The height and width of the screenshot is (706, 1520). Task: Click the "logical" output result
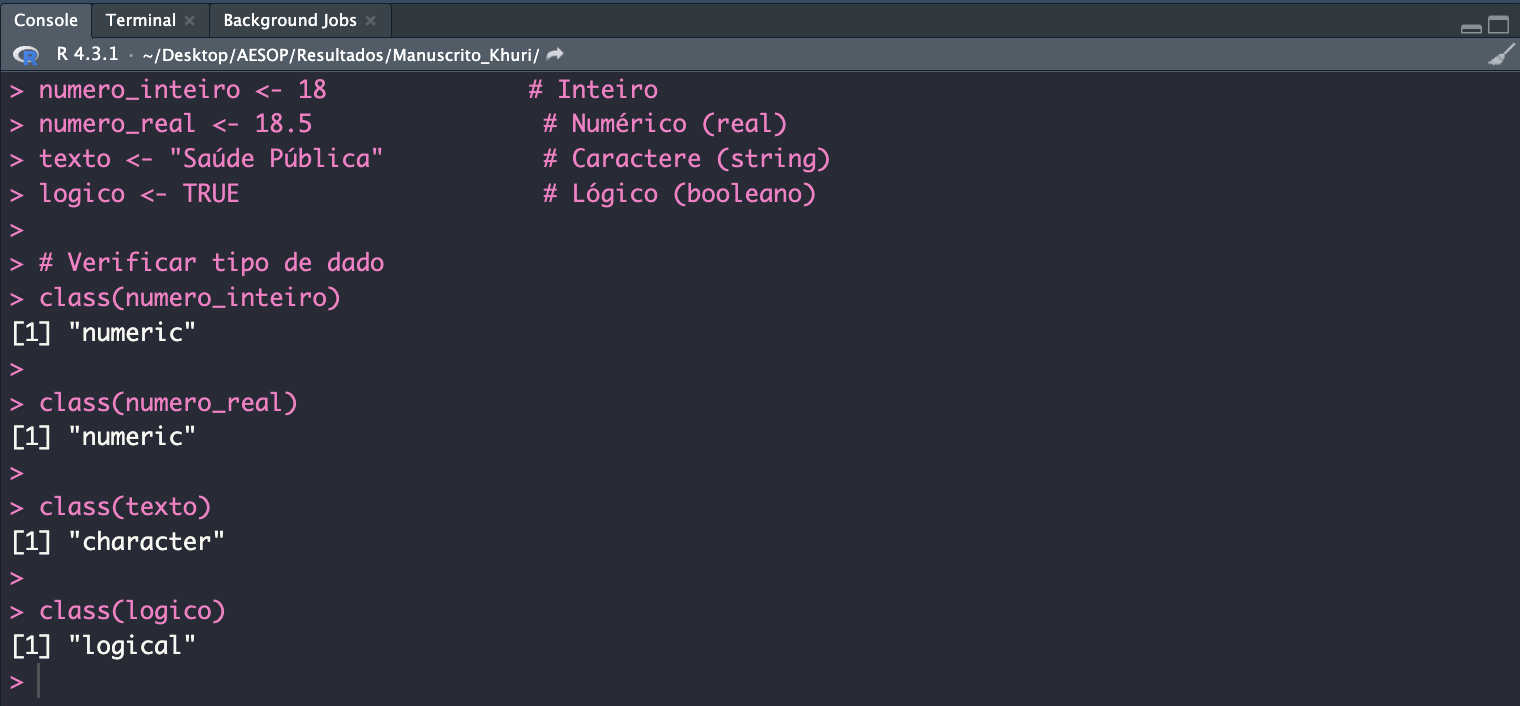(x=133, y=646)
